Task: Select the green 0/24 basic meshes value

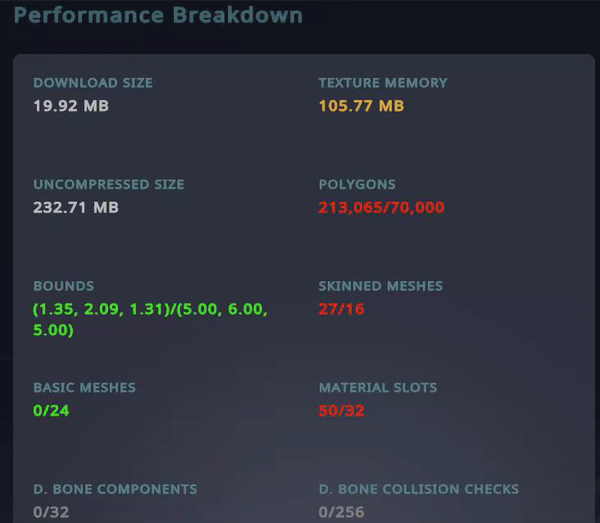Action: pyautogui.click(x=51, y=411)
